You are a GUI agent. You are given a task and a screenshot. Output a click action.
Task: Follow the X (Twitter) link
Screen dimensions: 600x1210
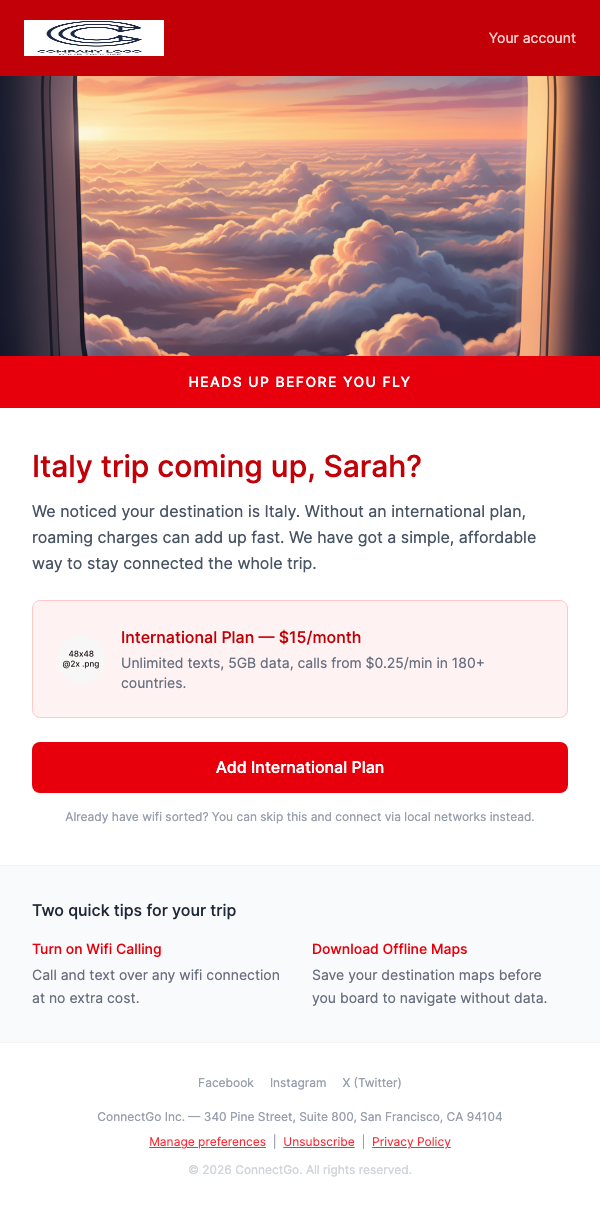coord(371,1082)
